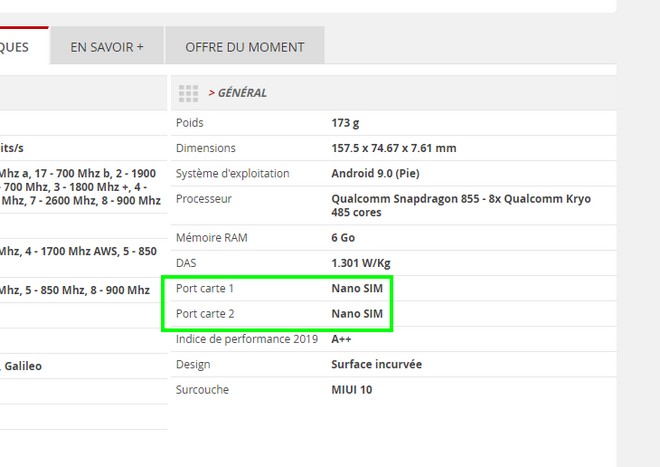This screenshot has width=660, height=467.
Task: Select the Surface incurvée design value
Action: coord(376,364)
